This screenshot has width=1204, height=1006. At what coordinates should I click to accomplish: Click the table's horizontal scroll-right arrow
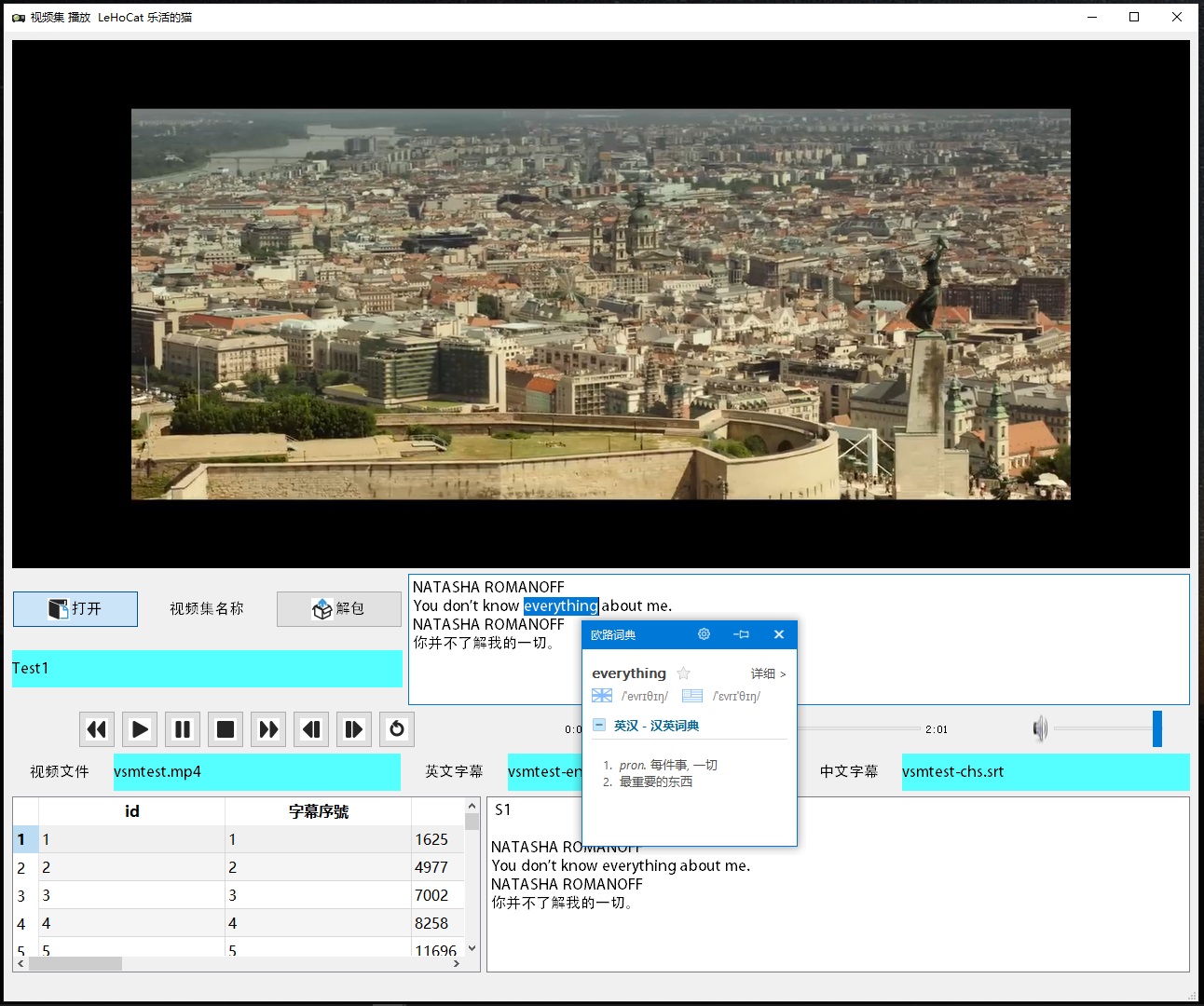456,964
